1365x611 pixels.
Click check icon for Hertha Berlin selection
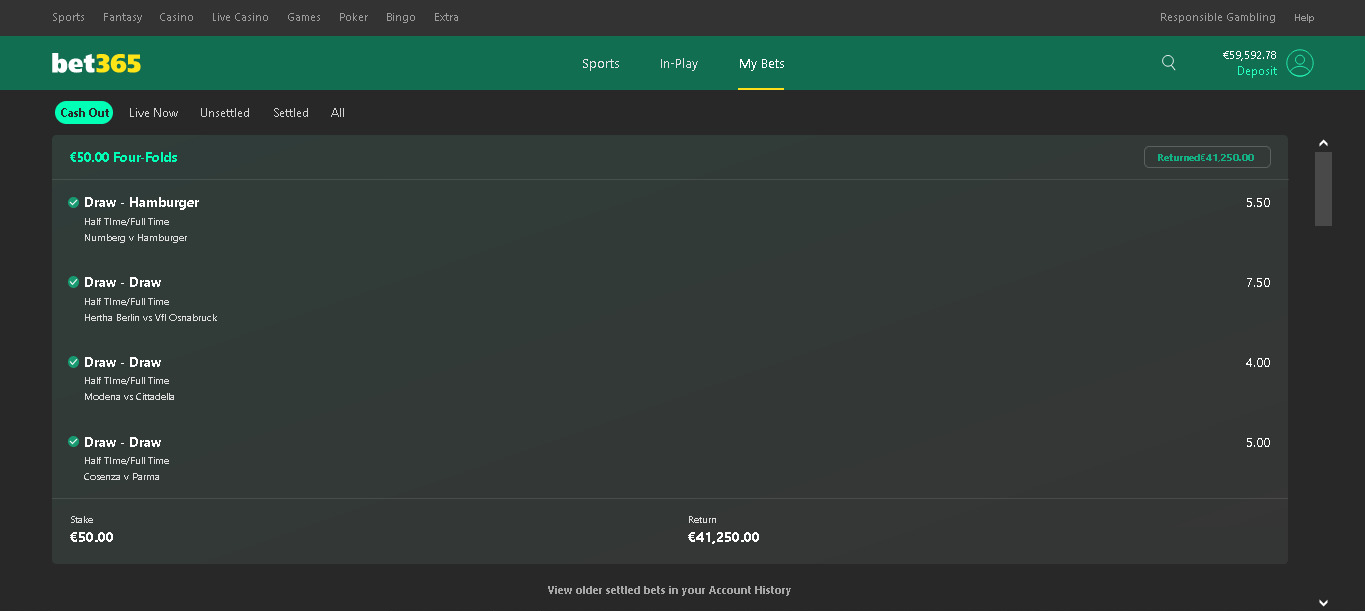[73, 282]
